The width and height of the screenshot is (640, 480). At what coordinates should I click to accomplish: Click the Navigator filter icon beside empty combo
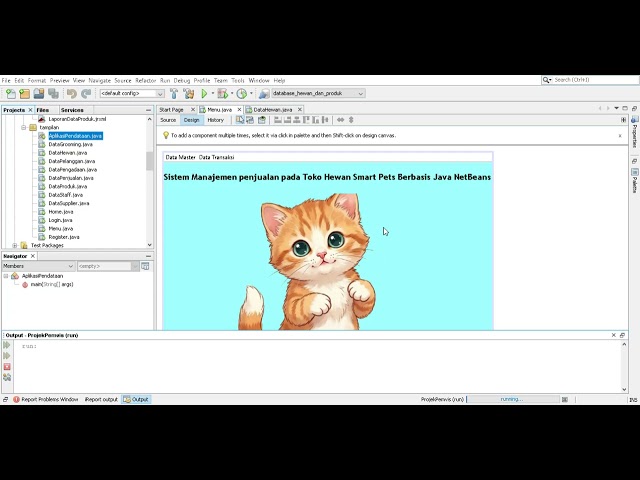[145, 266]
